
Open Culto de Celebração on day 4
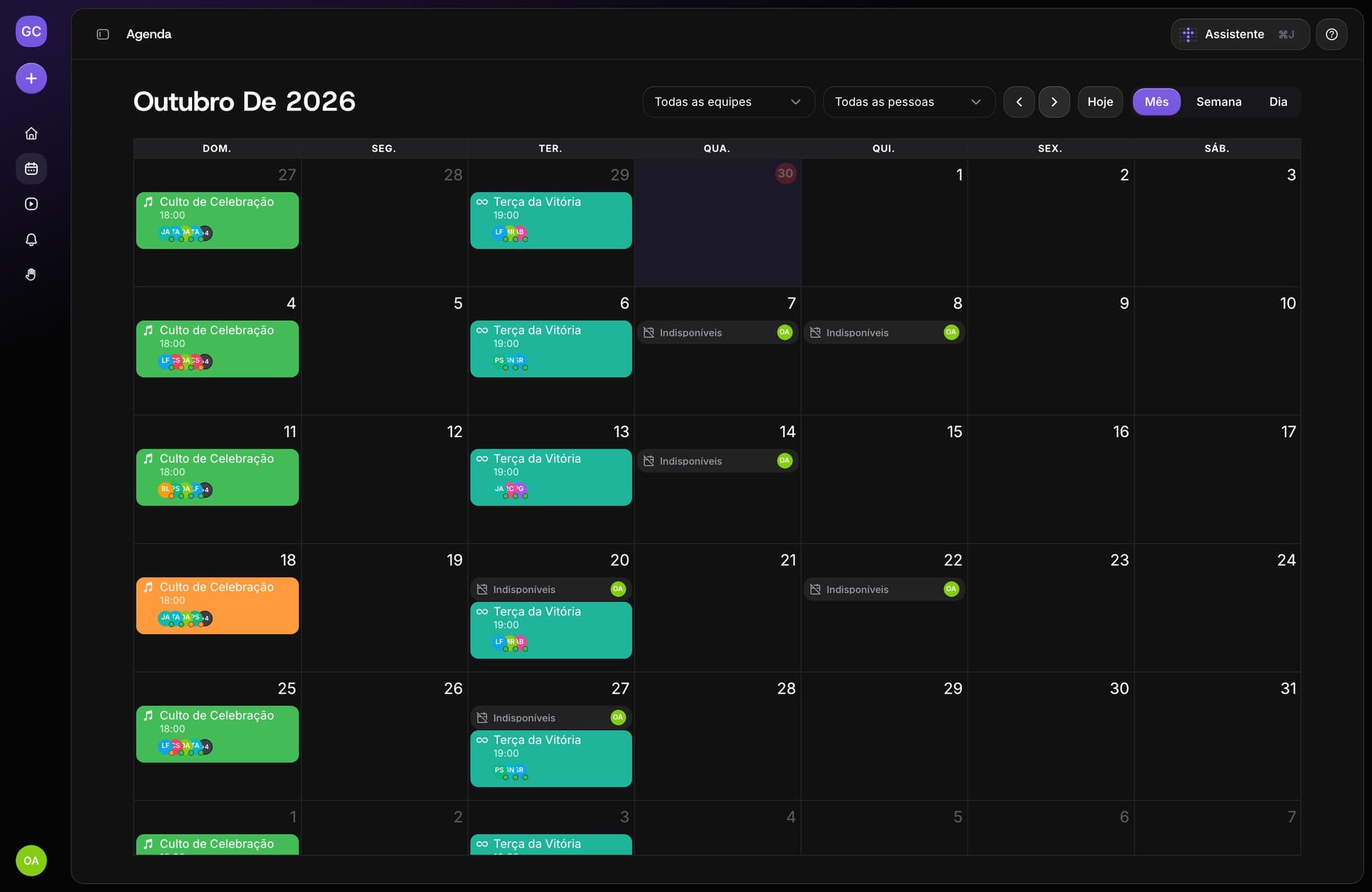[x=217, y=349]
